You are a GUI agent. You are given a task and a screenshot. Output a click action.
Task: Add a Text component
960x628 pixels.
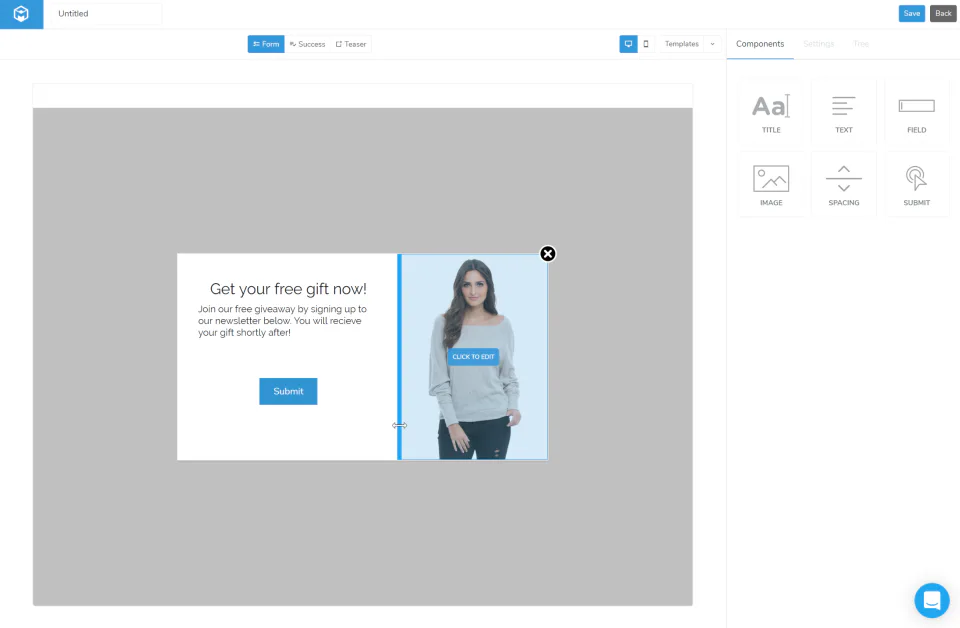844,112
